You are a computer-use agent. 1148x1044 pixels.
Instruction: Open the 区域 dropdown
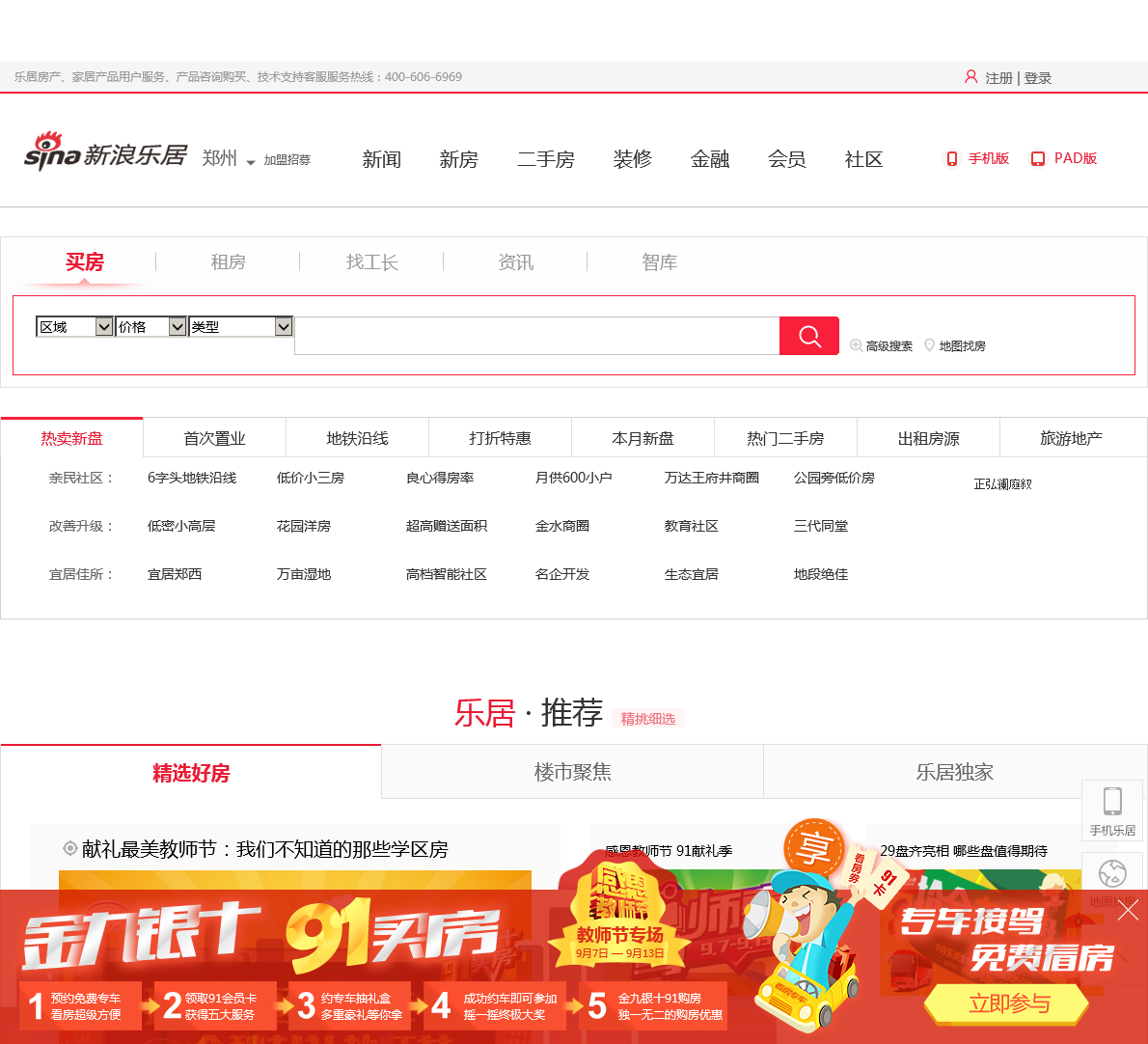(74, 326)
